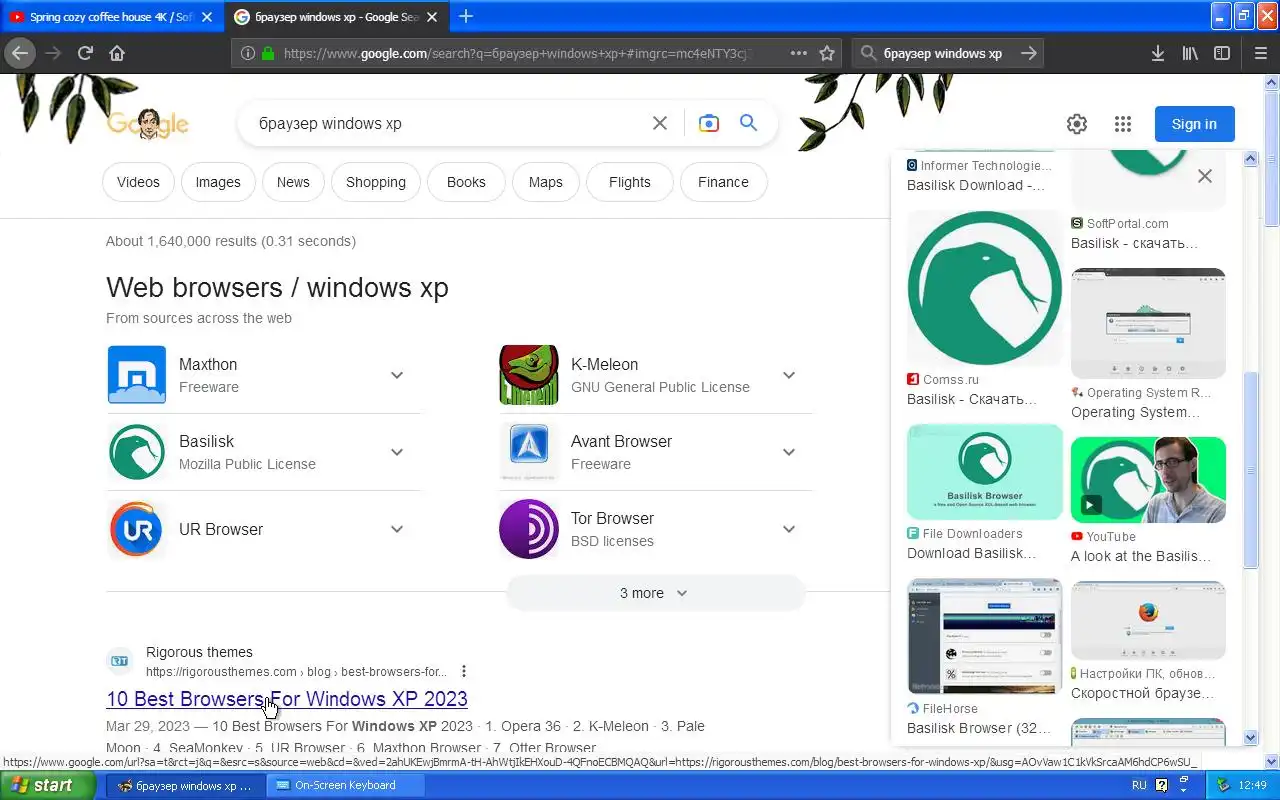Expand the Avant Browser entry chevron

pyautogui.click(x=789, y=452)
